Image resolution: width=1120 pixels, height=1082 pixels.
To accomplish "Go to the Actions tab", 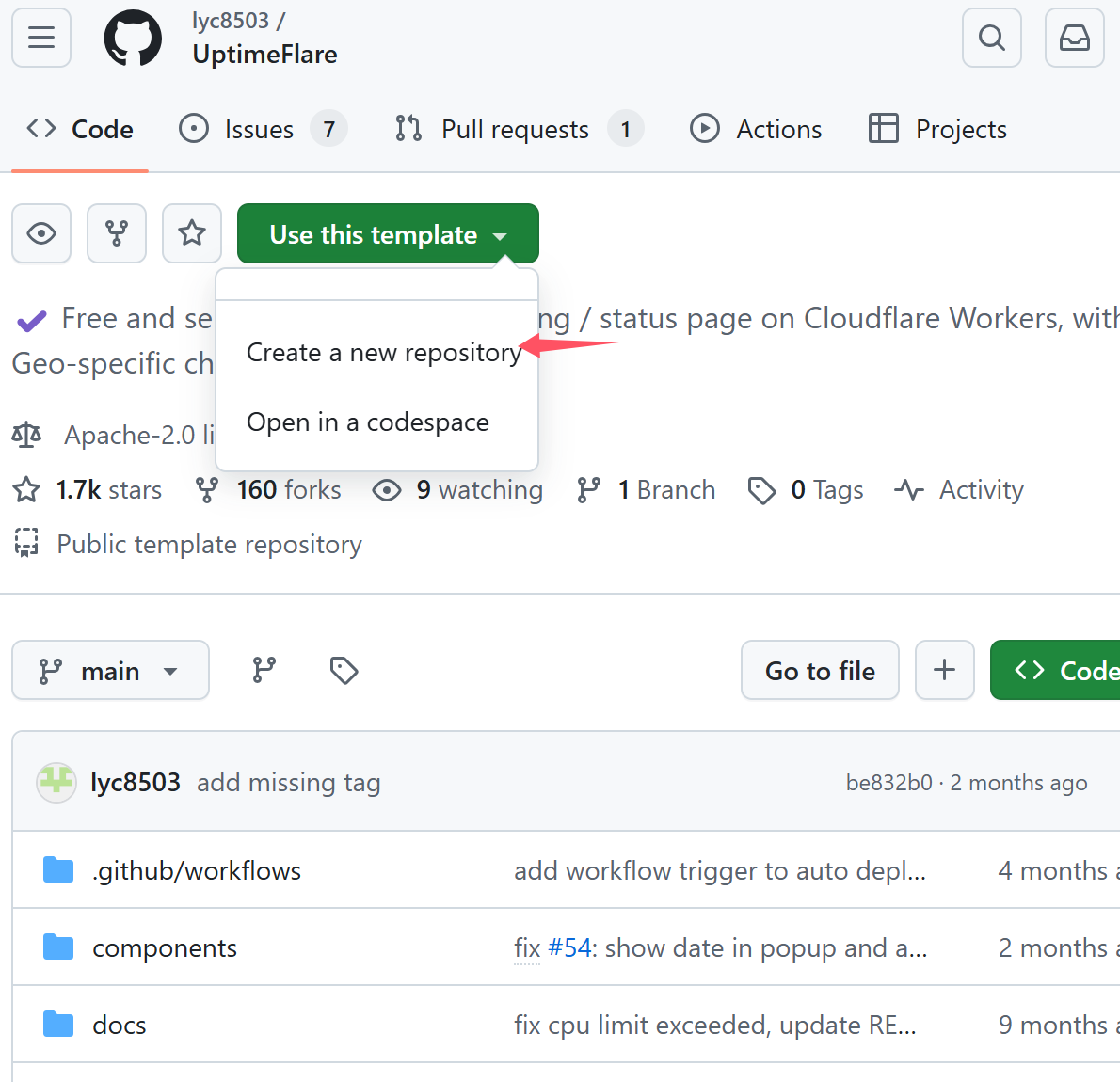I will [756, 129].
